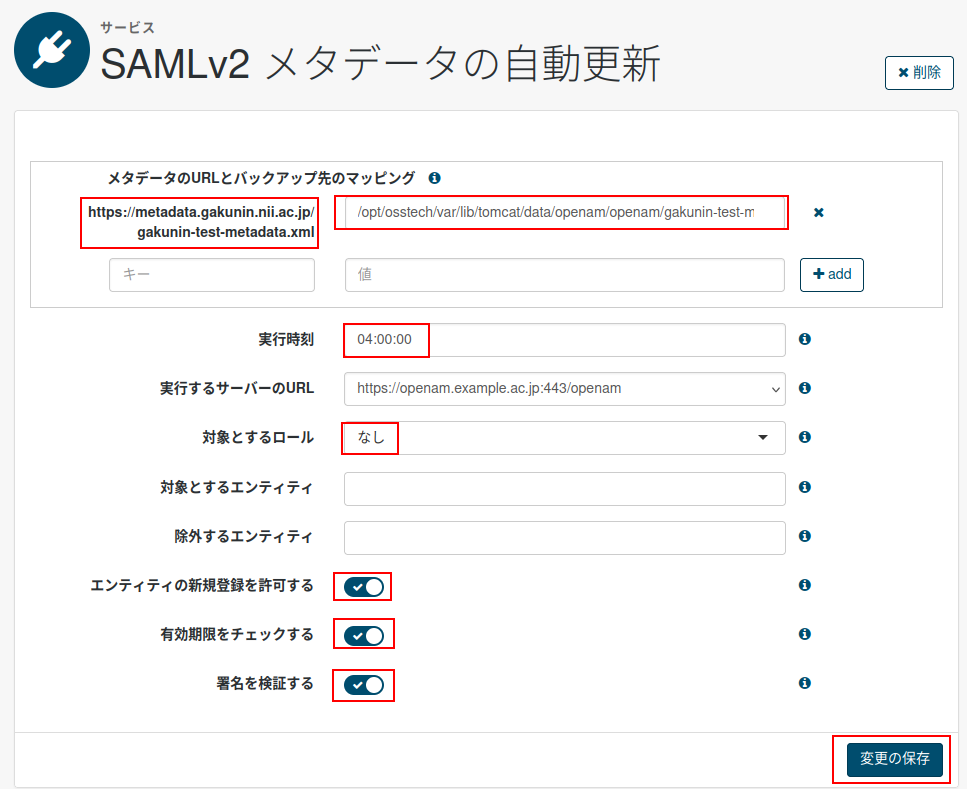Show help info for 実行時刻 field

coord(804,339)
